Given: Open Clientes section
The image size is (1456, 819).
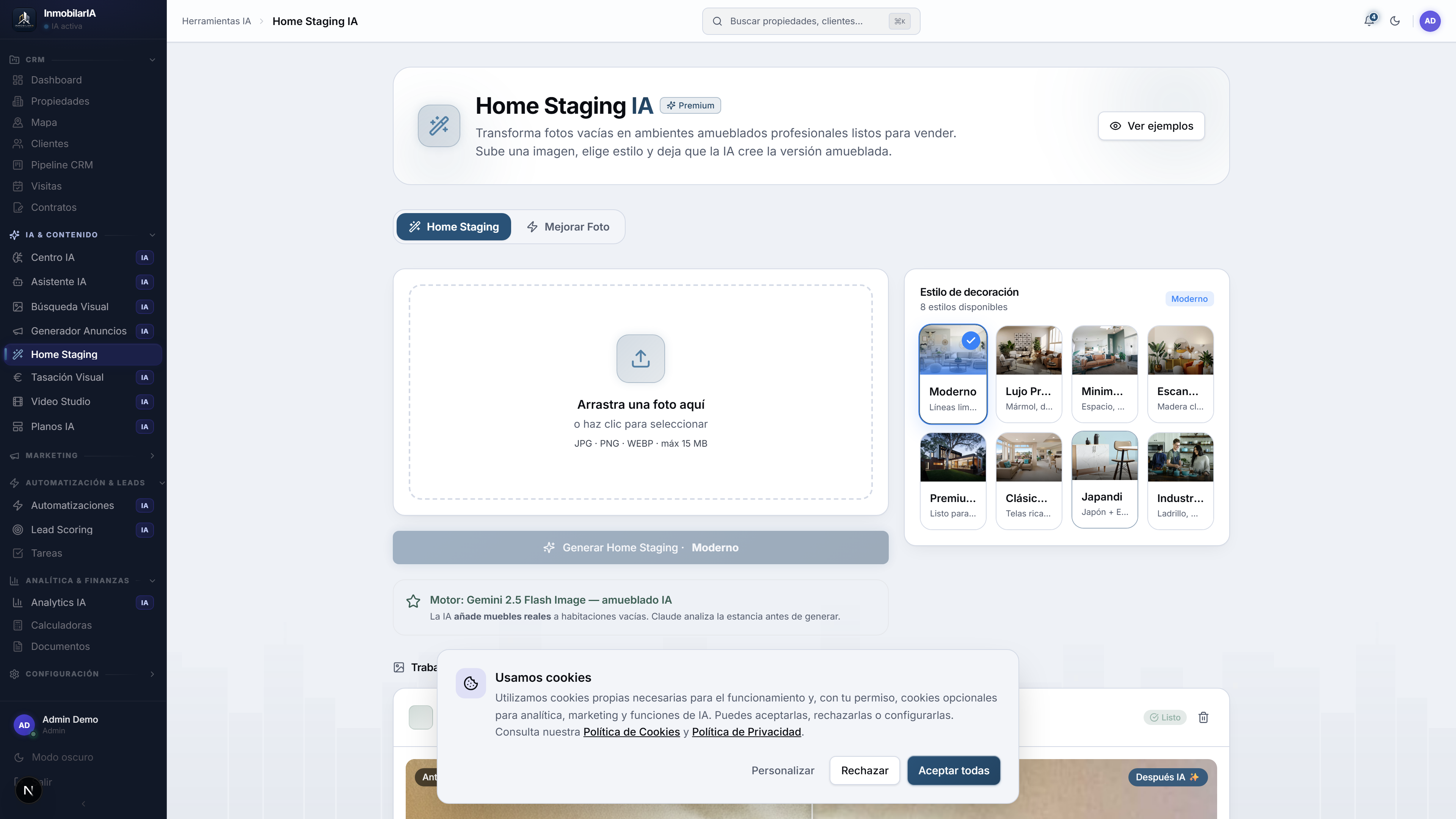Looking at the screenshot, I should pyautogui.click(x=83, y=144).
